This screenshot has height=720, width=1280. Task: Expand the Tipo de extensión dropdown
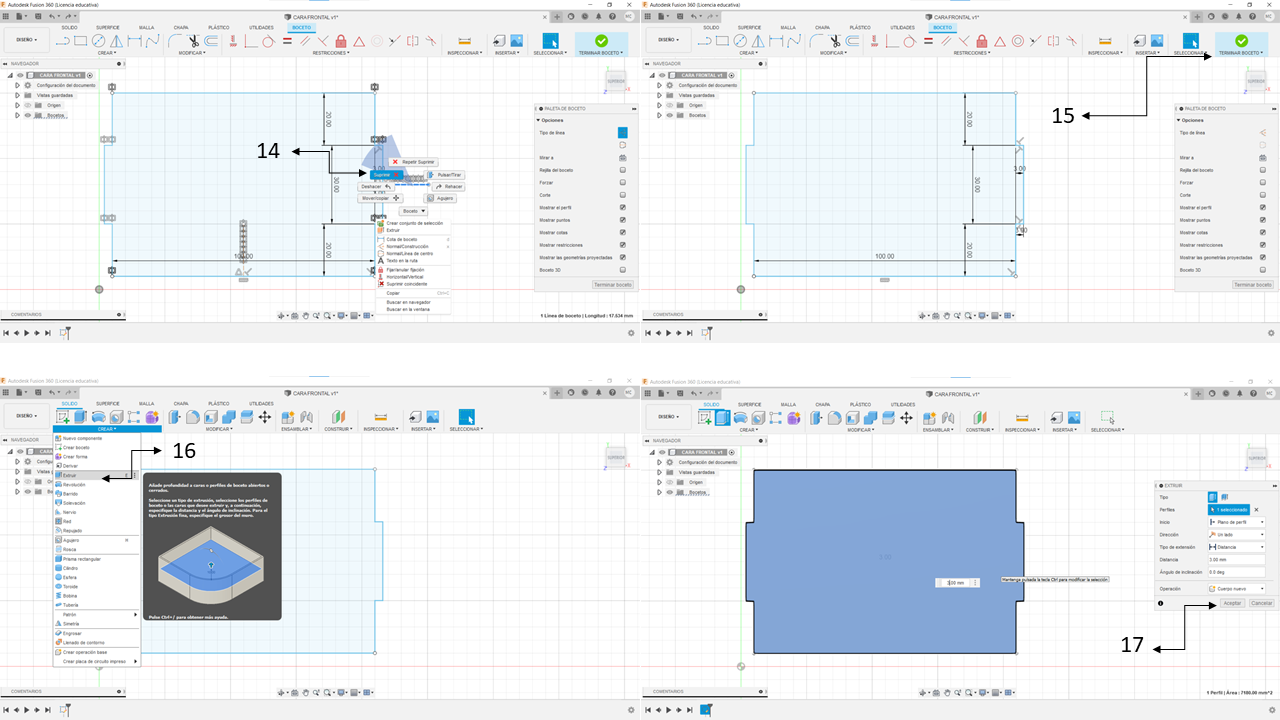(1238, 547)
